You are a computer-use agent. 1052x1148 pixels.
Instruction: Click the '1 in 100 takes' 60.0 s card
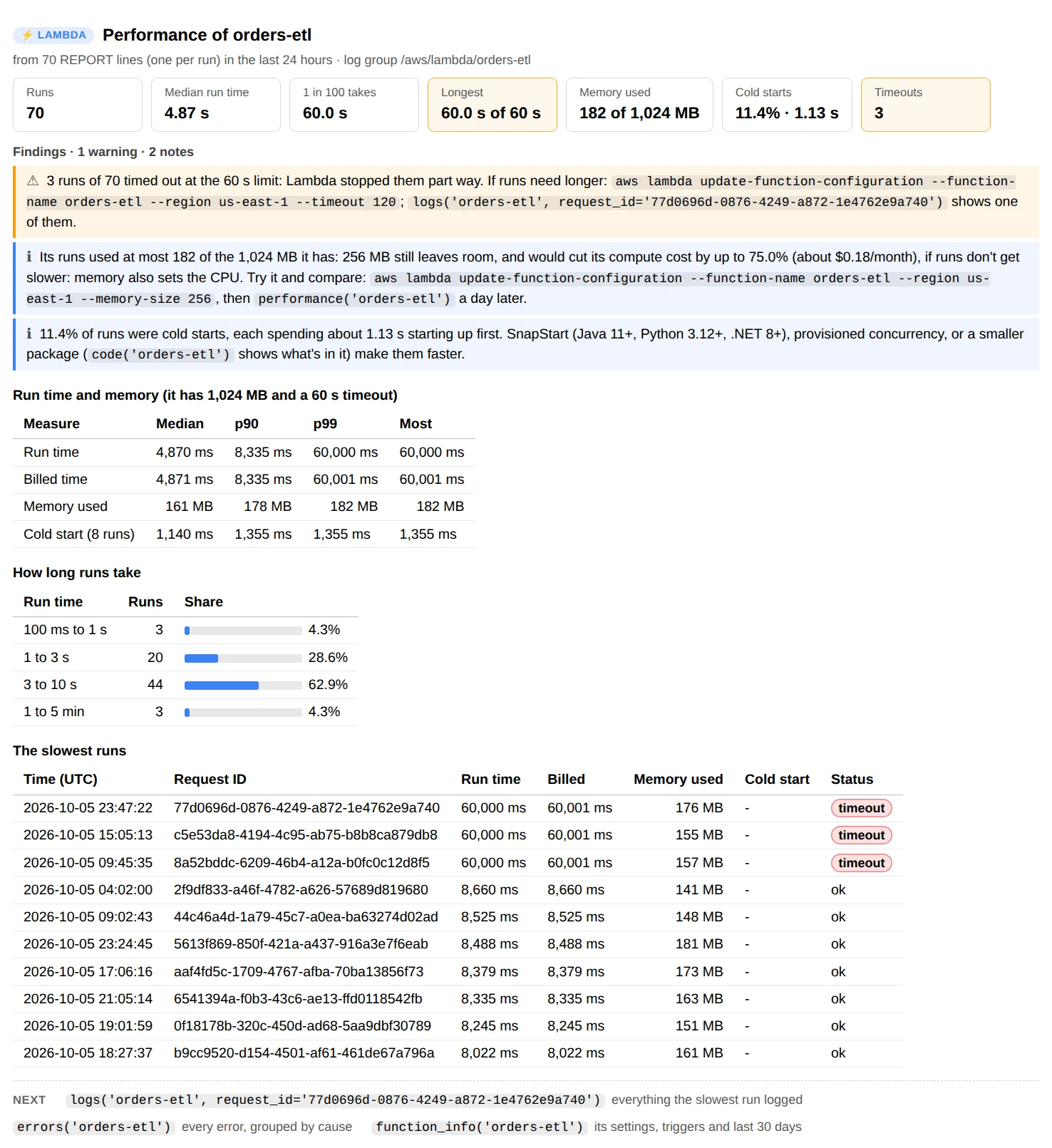[354, 105]
